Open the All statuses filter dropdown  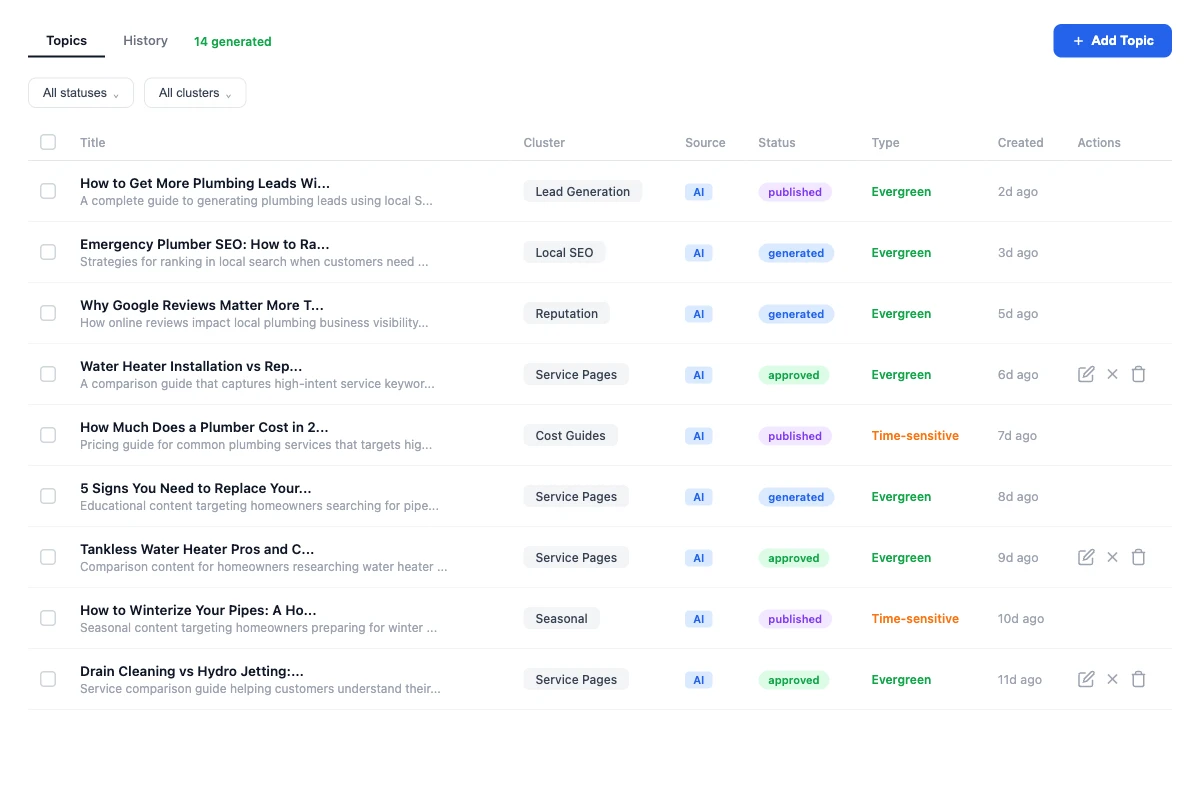pyautogui.click(x=81, y=93)
